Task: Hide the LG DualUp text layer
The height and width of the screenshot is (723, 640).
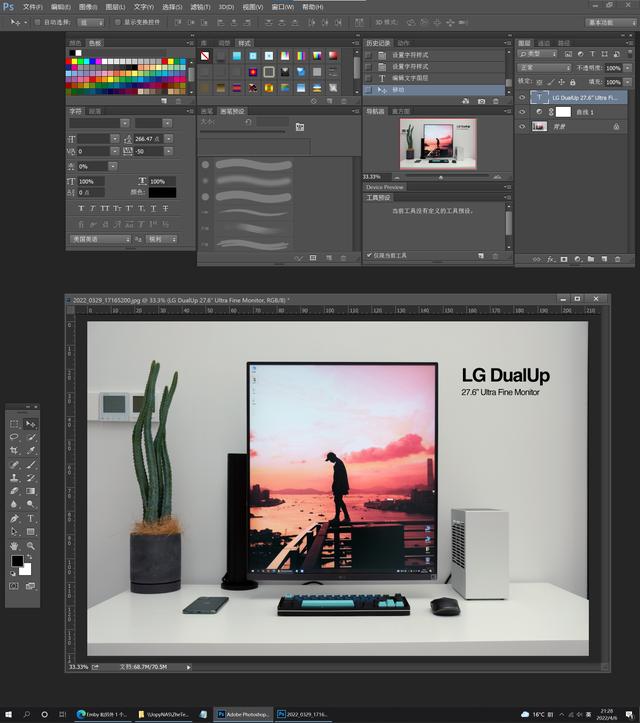Action: pyautogui.click(x=522, y=98)
